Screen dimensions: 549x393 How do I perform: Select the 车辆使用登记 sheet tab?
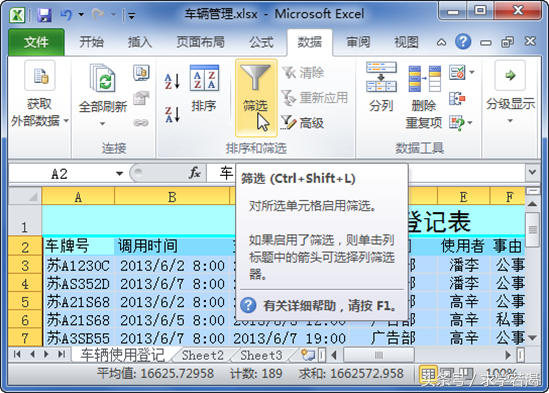point(122,355)
